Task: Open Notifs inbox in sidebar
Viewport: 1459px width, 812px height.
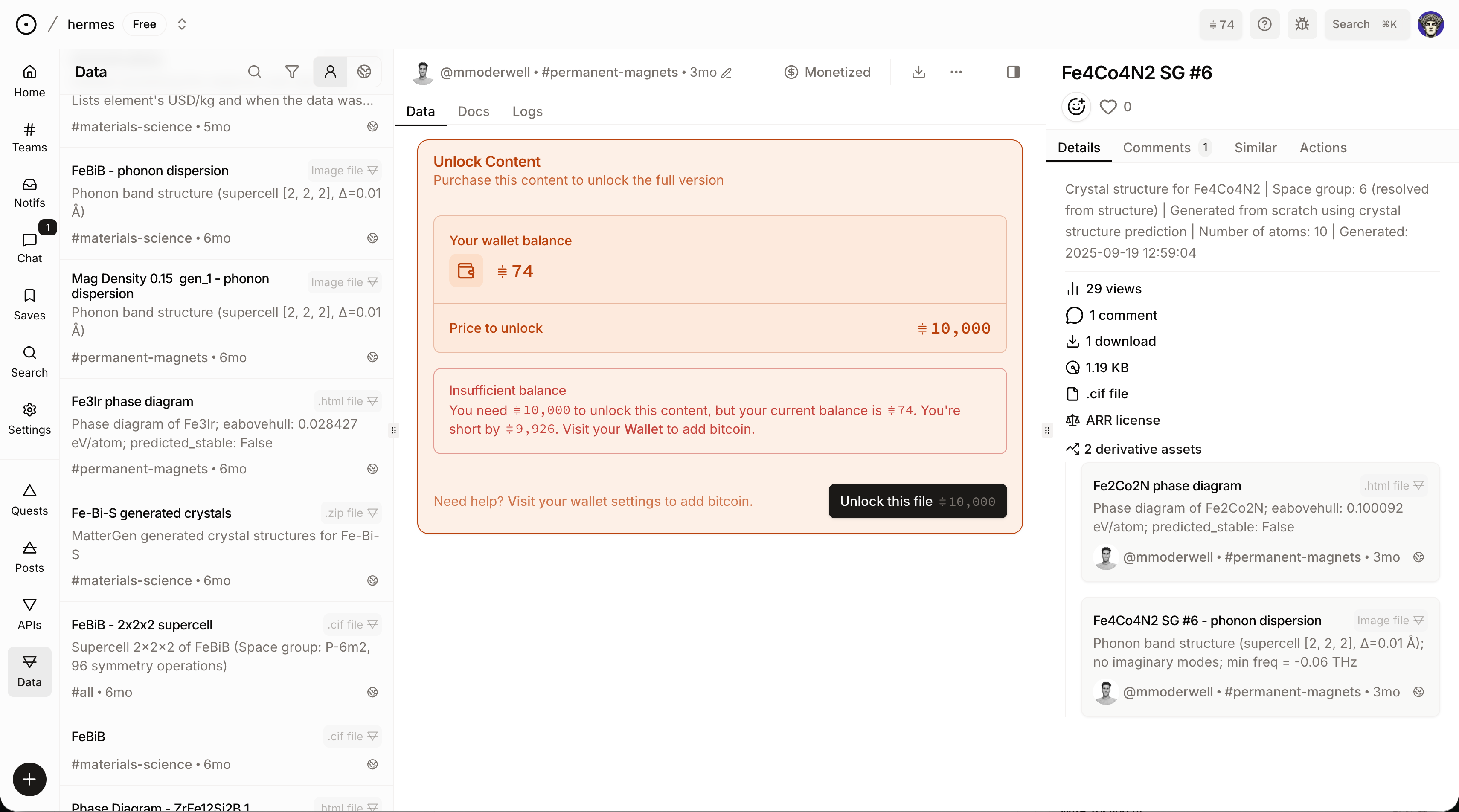Action: [x=29, y=192]
